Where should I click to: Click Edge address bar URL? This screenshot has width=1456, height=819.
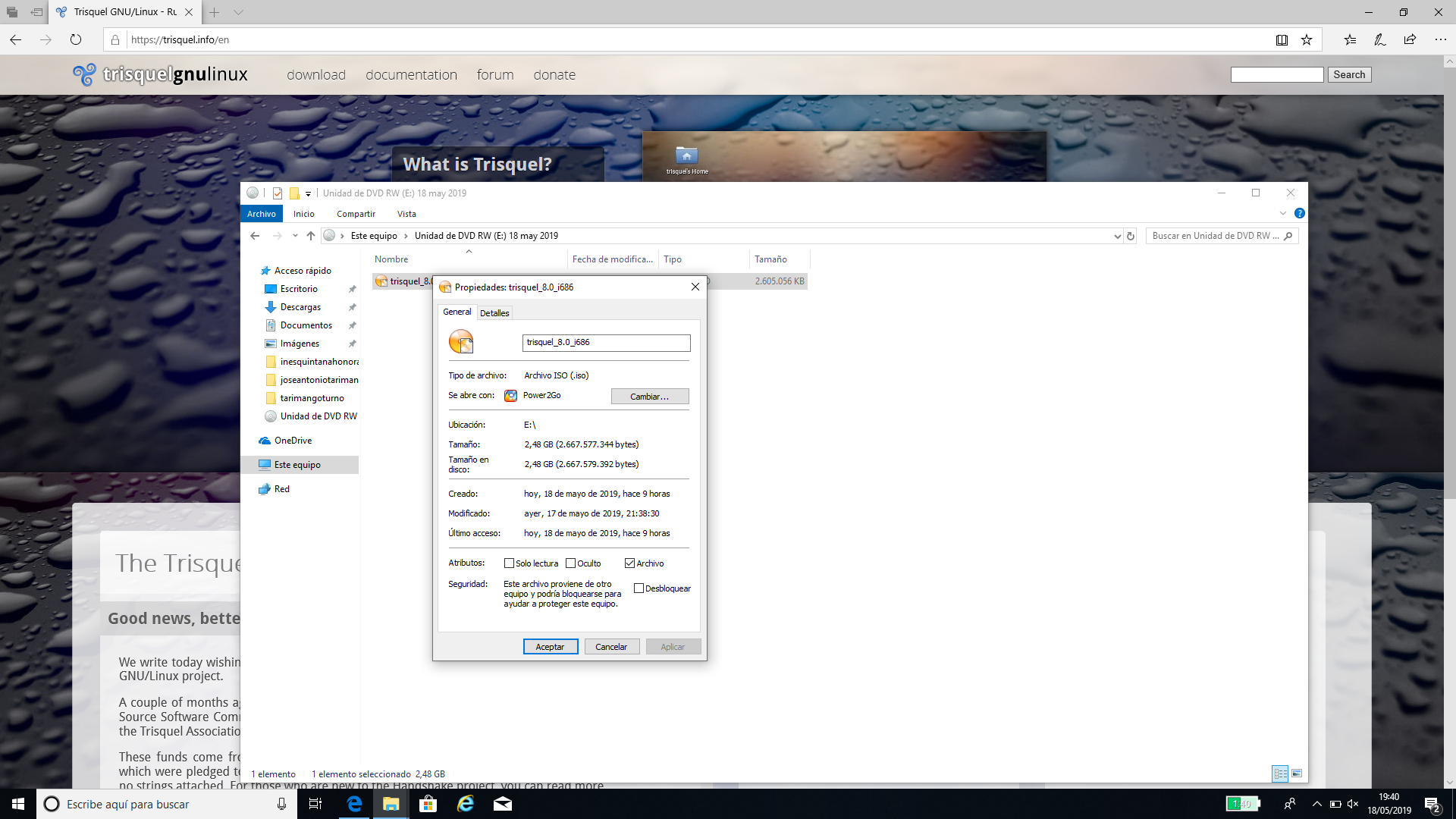coord(180,39)
